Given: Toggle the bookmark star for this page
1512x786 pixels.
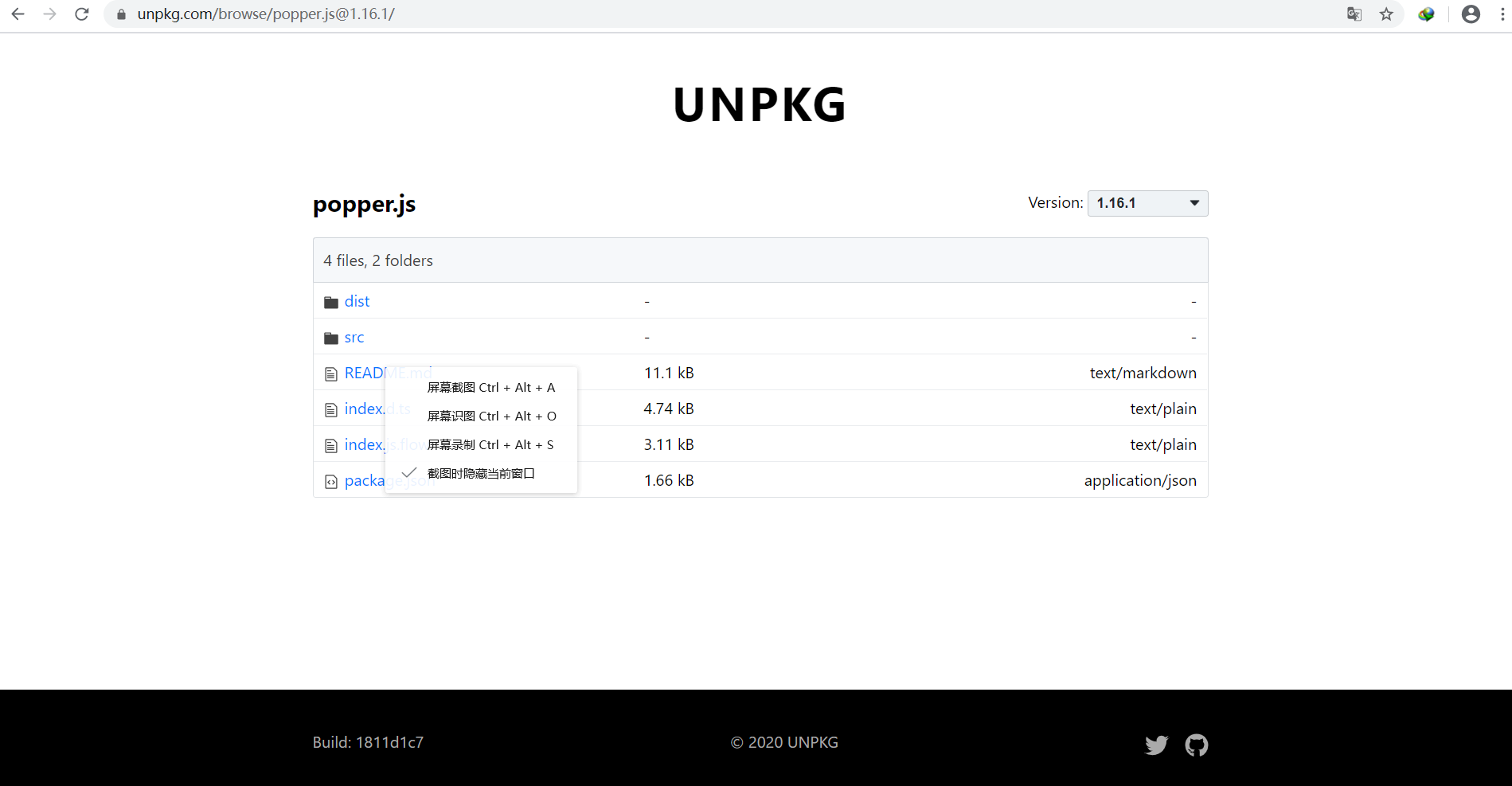Looking at the screenshot, I should pyautogui.click(x=1386, y=14).
